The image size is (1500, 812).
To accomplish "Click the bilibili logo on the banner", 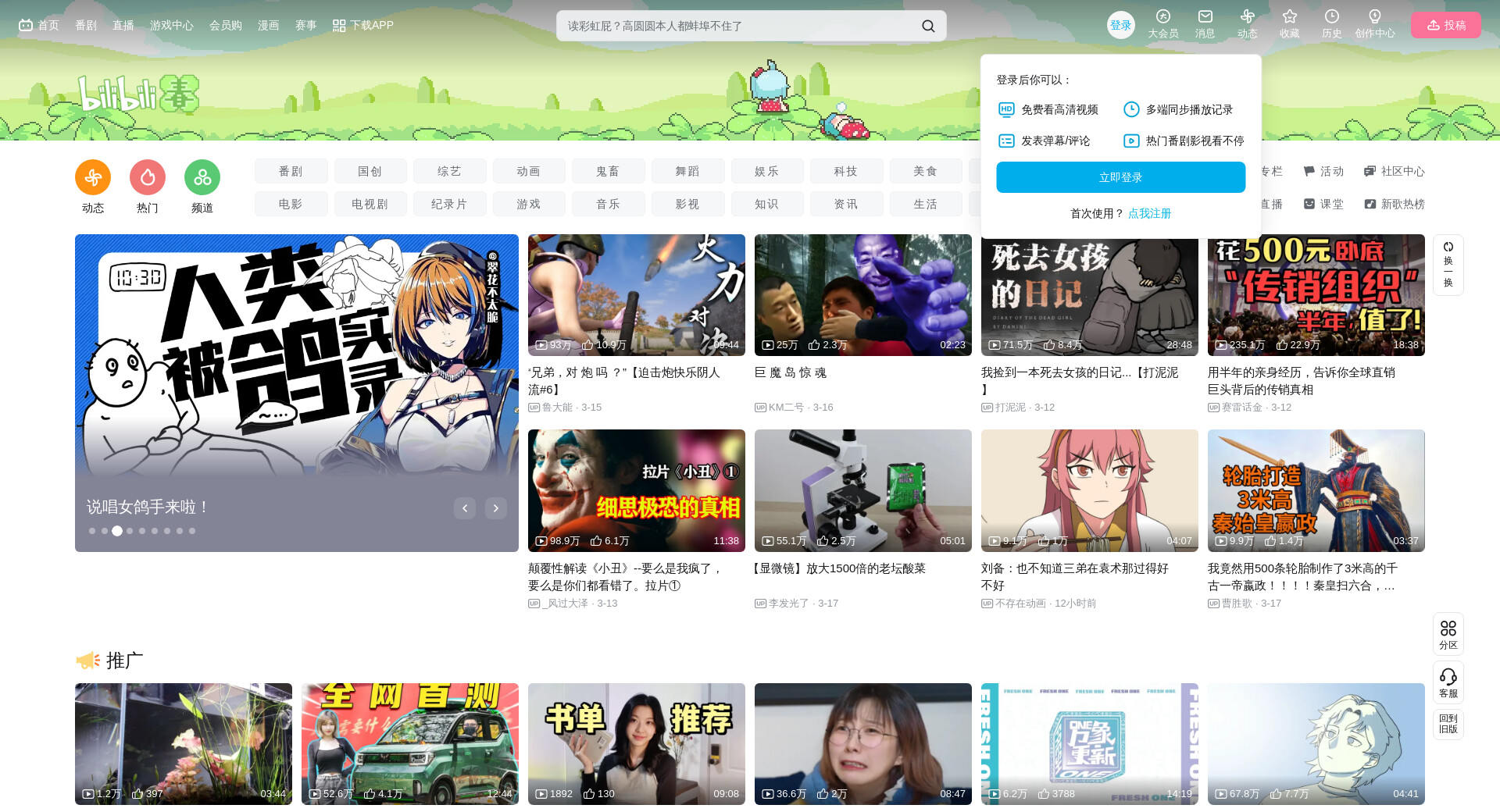I will tap(138, 94).
